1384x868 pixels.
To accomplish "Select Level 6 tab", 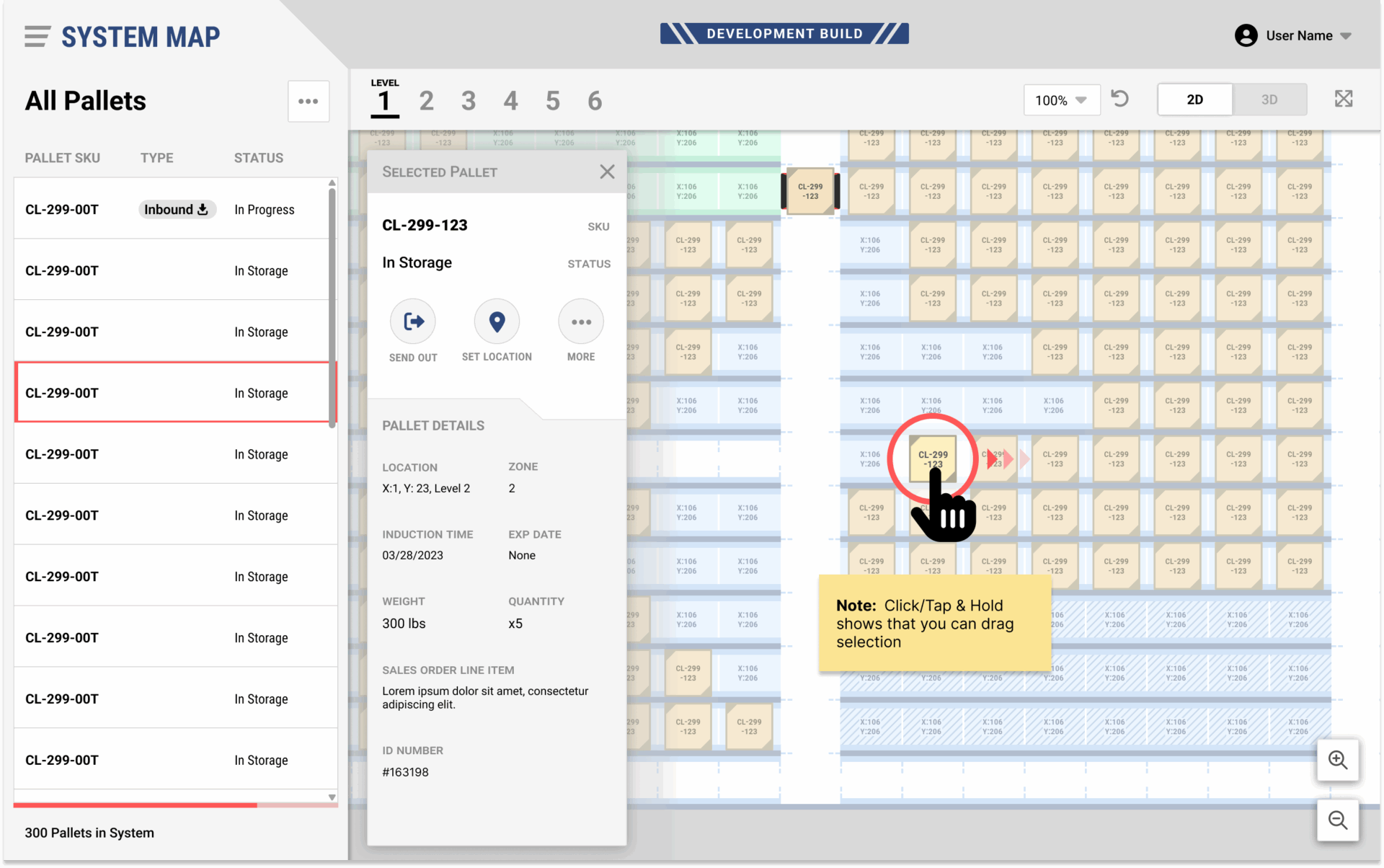I will 595,101.
